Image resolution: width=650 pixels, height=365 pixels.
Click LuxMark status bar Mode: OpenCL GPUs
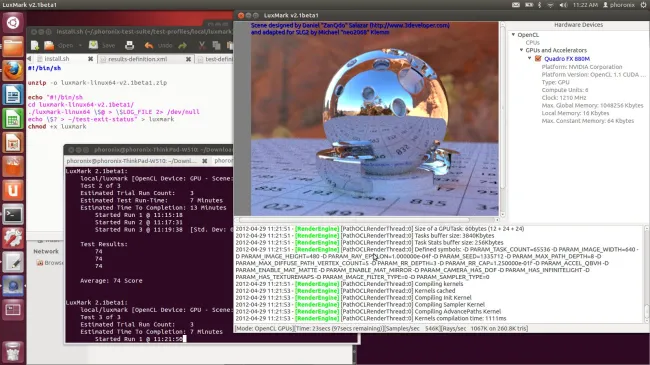click(264, 328)
